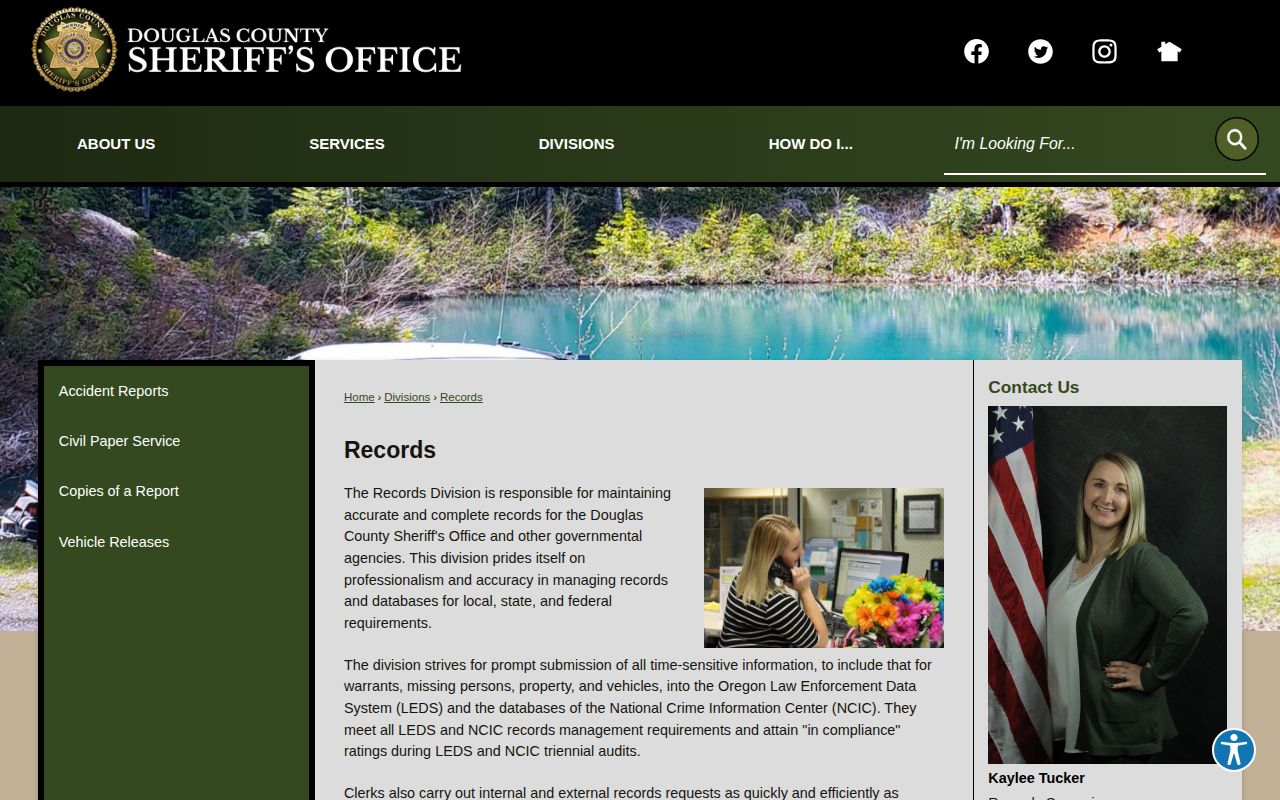Click Kaylee Tucker's portrait photo
1280x800 pixels.
pyautogui.click(x=1107, y=585)
